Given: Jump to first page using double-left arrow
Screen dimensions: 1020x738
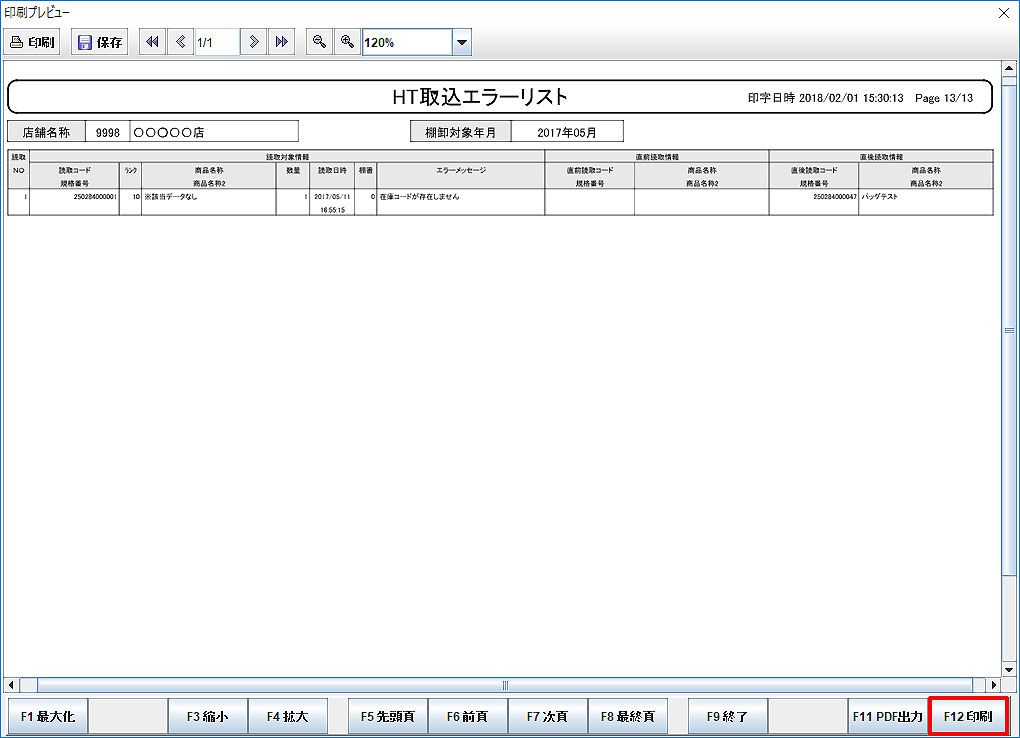Looking at the screenshot, I should pos(152,42).
